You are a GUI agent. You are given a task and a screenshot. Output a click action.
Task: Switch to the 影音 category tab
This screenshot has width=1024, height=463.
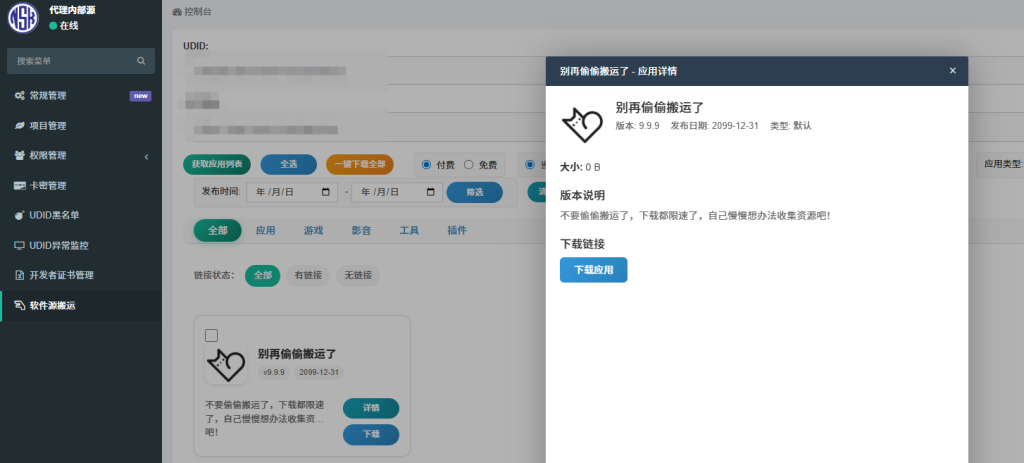pyautogui.click(x=361, y=231)
